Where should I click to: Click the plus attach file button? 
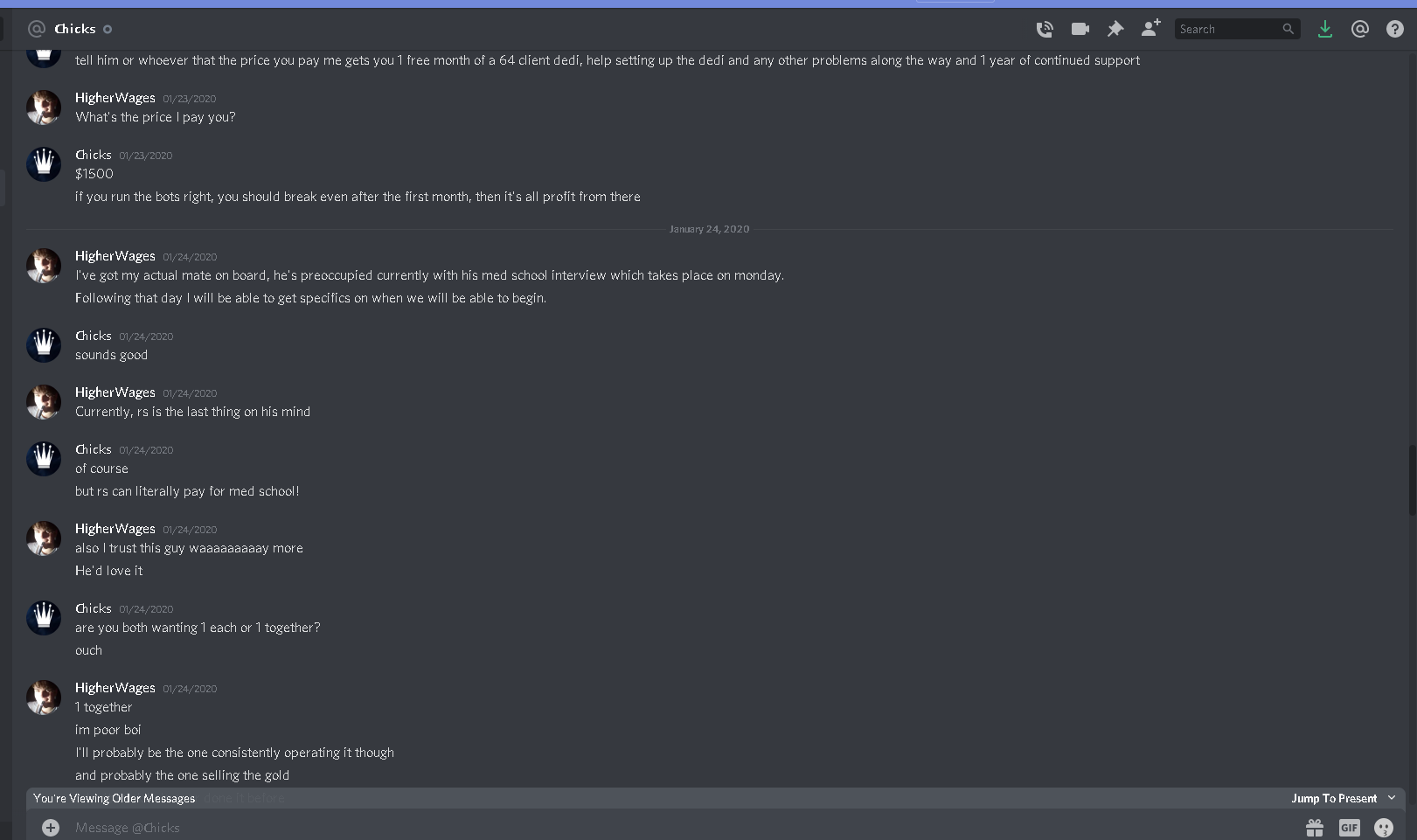[x=51, y=827]
